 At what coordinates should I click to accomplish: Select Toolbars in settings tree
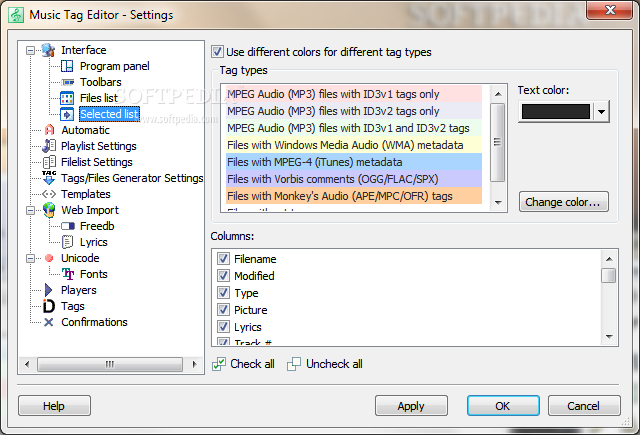[x=100, y=82]
